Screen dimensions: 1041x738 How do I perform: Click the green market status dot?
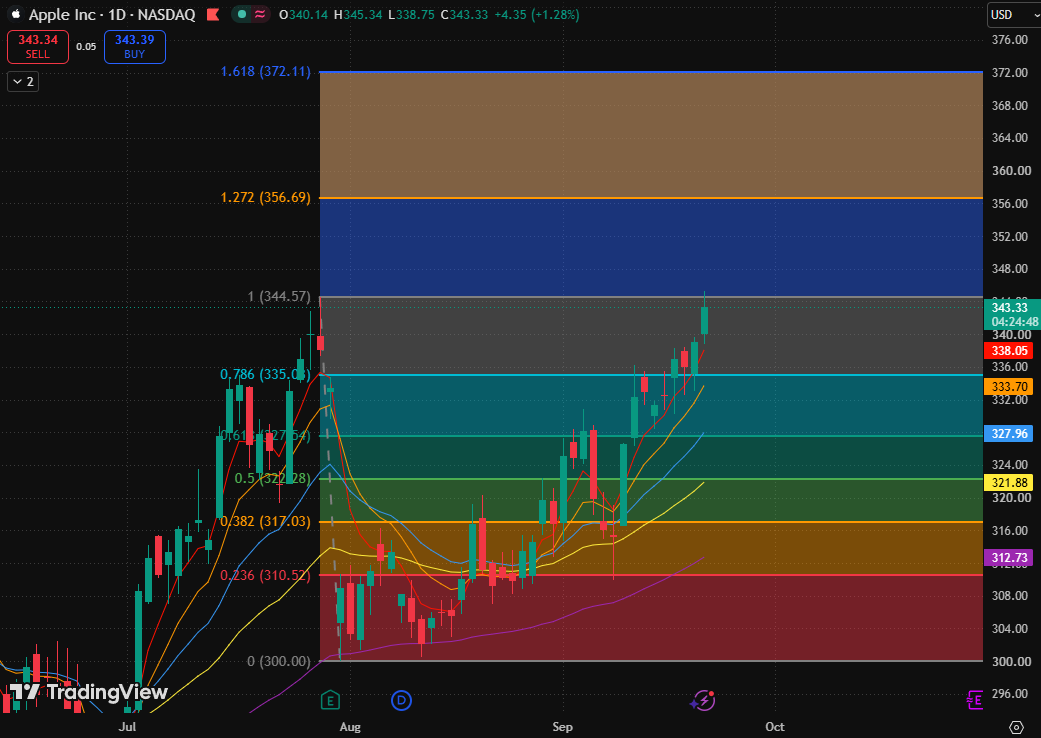coord(242,15)
